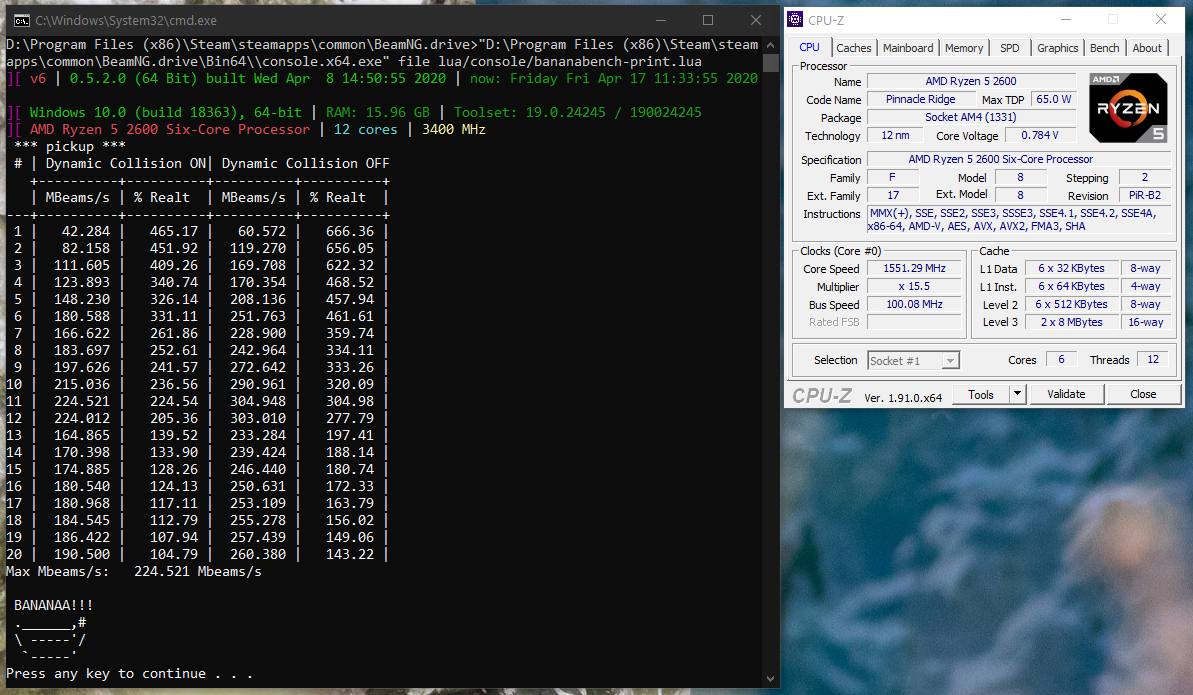
Task: Select the Memory tab
Action: pos(964,48)
